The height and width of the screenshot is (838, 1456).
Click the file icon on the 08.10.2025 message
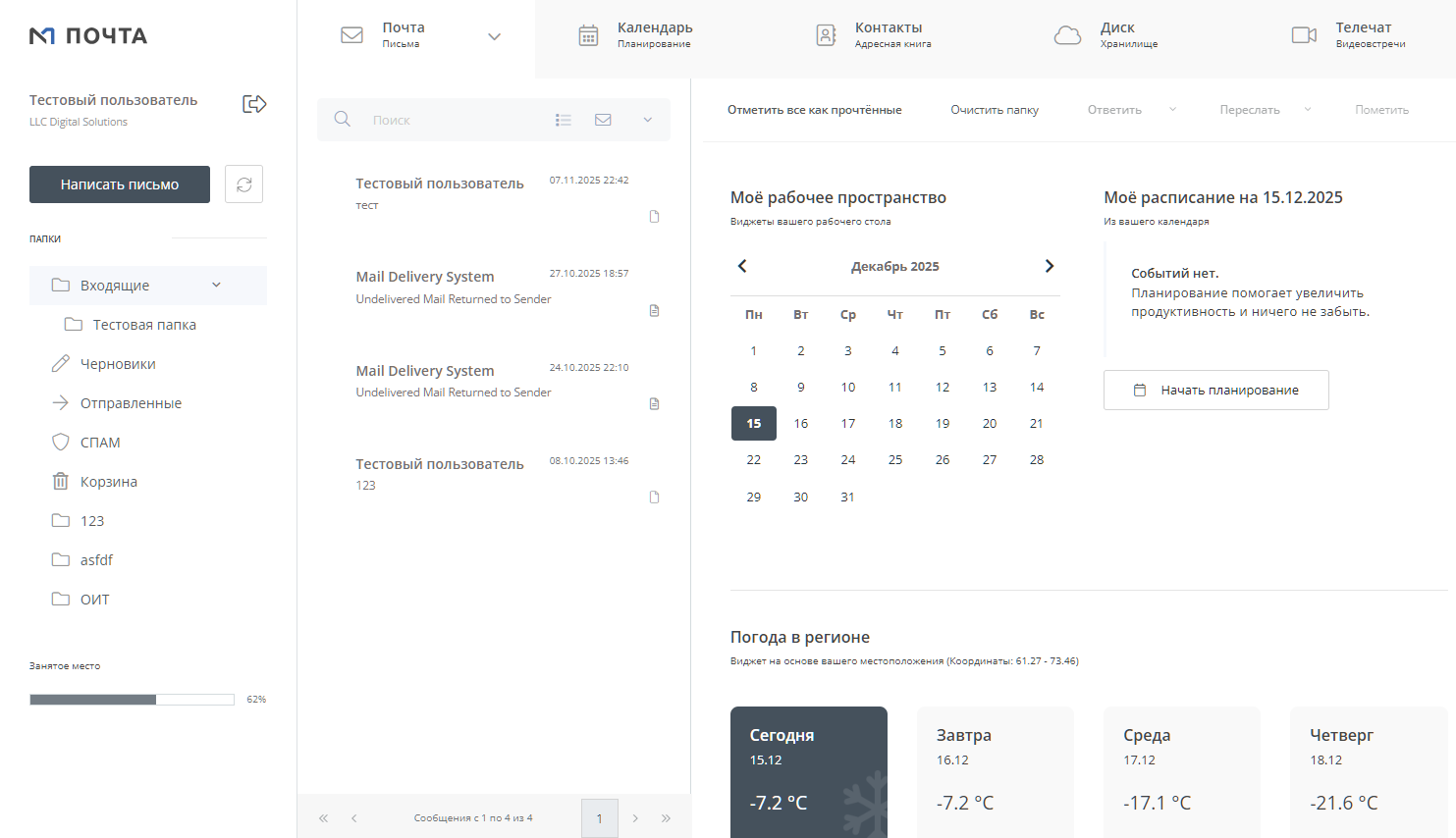coord(655,497)
